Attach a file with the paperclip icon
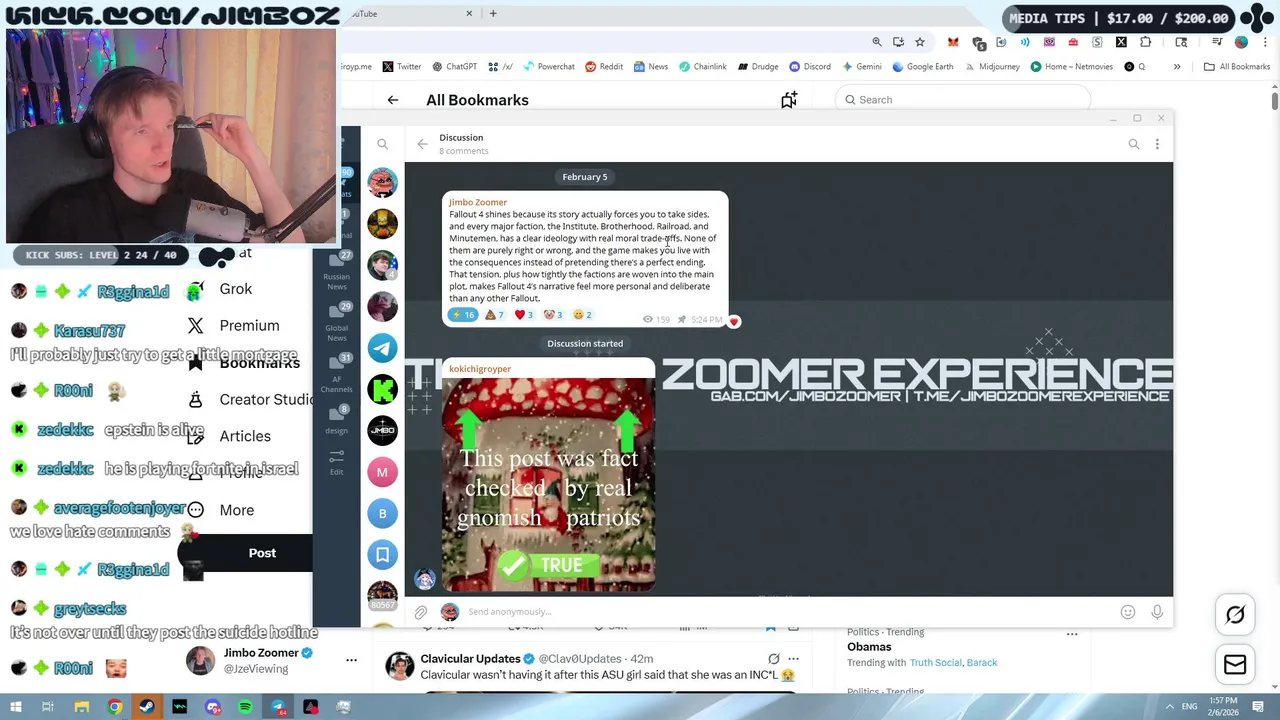This screenshot has height=720, width=1280. coord(421,612)
